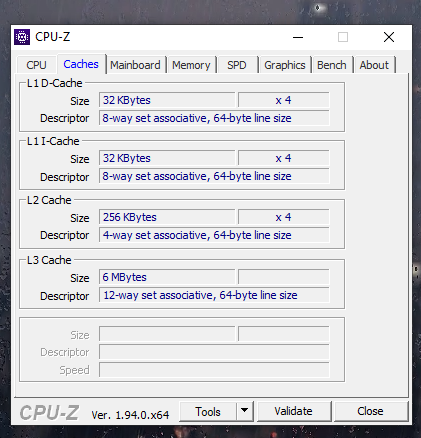This screenshot has height=438, width=421.
Task: Click the L1 D-Cache size 32 KBytes field
Action: coord(167,100)
